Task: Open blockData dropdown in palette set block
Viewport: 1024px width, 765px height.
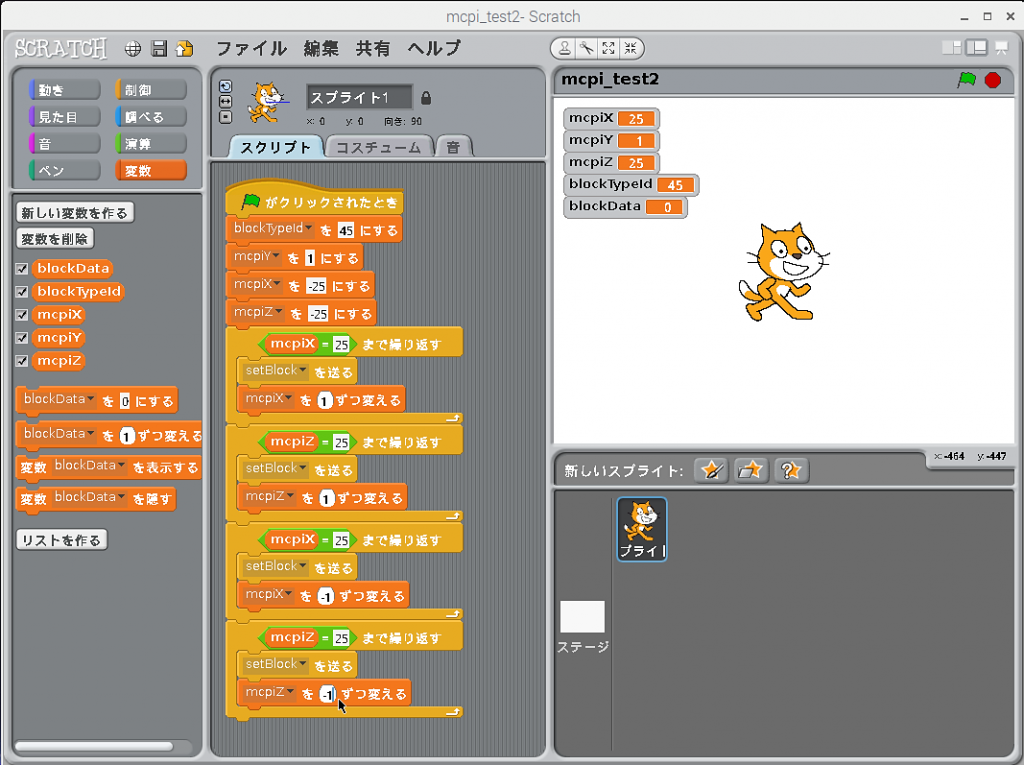Action: [91, 400]
